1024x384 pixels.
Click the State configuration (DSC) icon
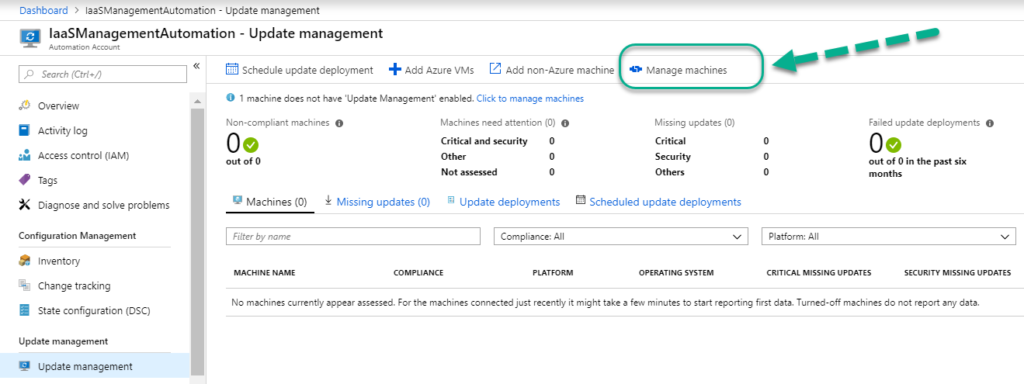[x=25, y=311]
